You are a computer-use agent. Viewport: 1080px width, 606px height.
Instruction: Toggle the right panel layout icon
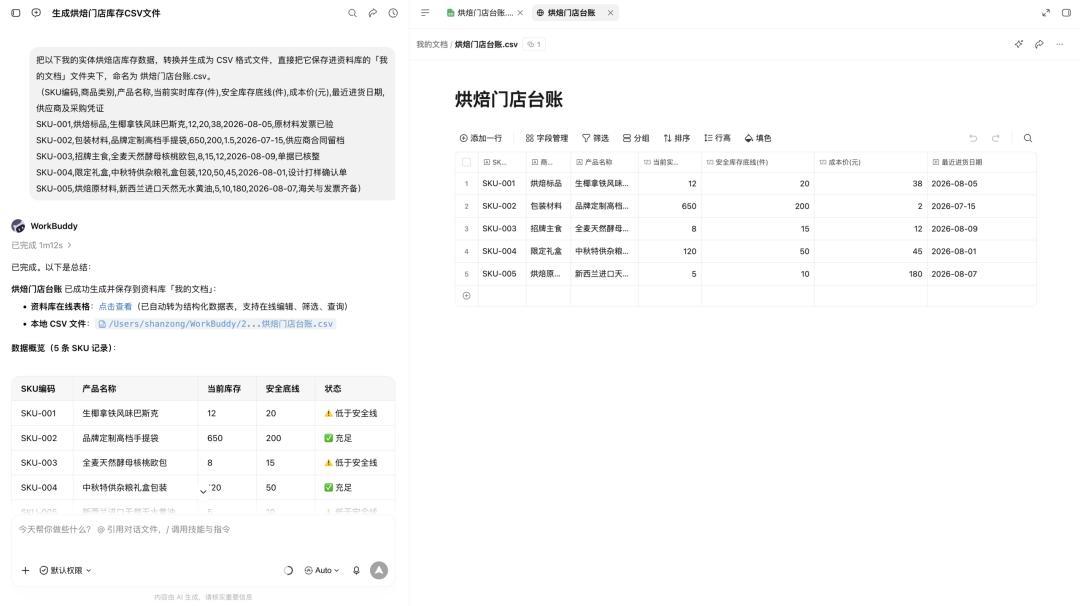click(1066, 12)
